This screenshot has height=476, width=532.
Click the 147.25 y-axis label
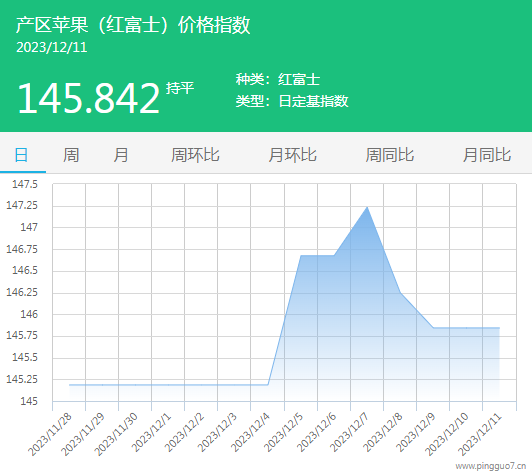(22, 205)
